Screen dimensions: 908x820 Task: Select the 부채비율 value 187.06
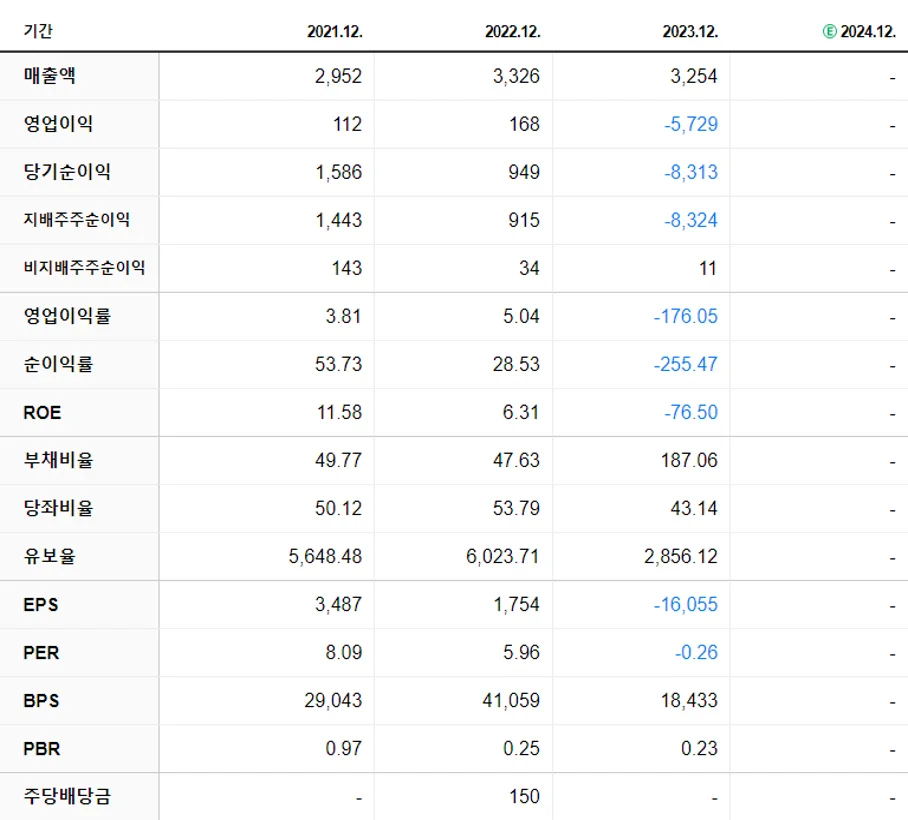[x=692, y=460]
